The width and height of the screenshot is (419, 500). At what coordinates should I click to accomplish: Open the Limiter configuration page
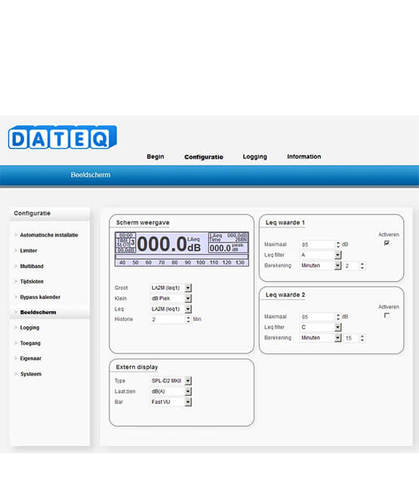pyautogui.click(x=28, y=250)
